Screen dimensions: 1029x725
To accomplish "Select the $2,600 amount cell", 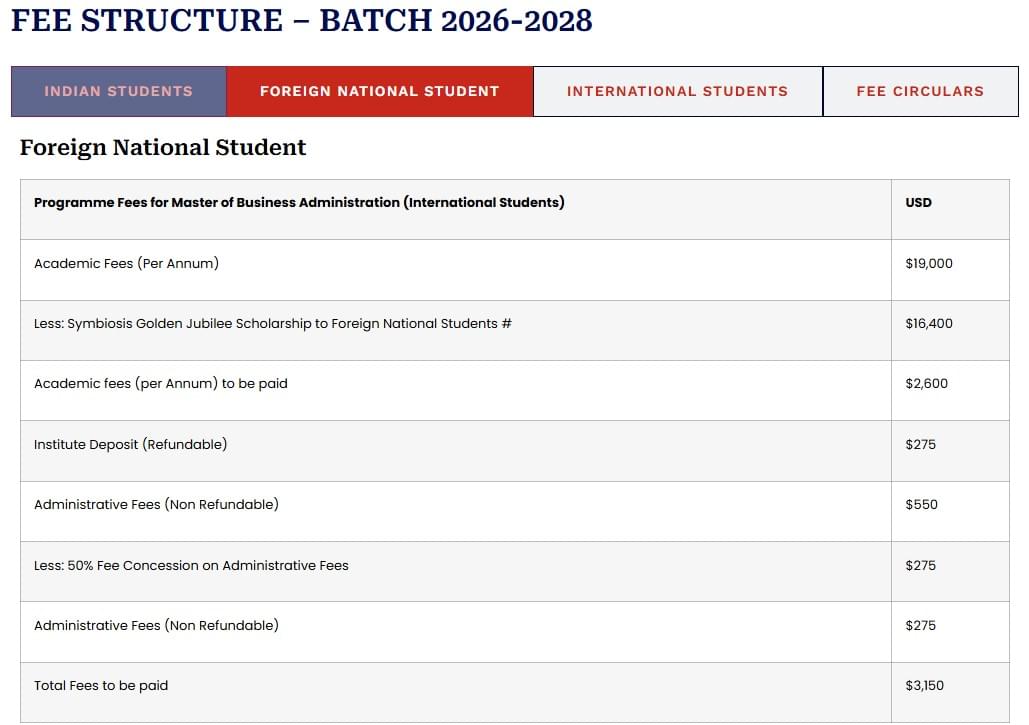I will pyautogui.click(x=926, y=384).
